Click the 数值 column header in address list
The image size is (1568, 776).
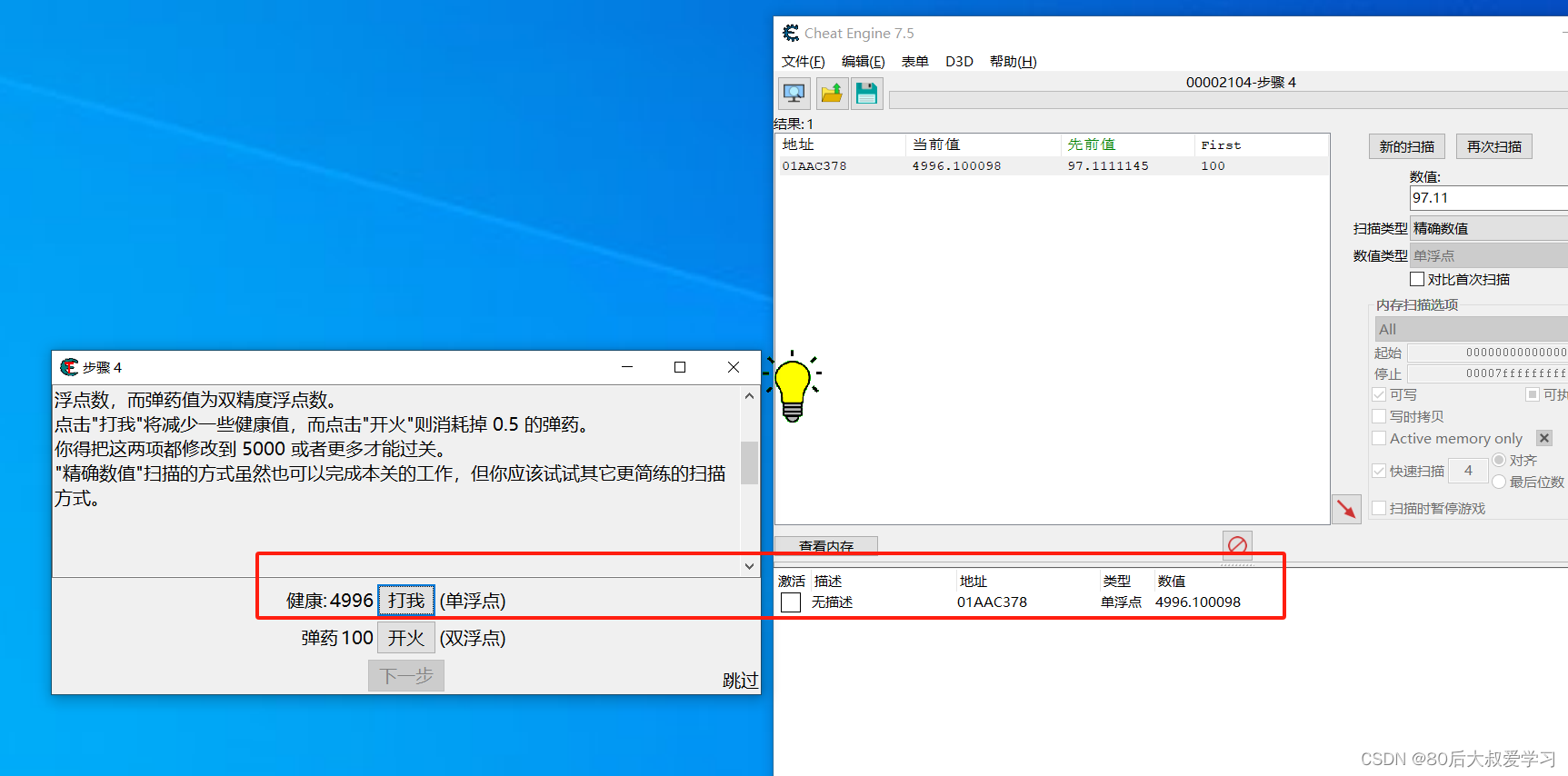tap(1172, 582)
